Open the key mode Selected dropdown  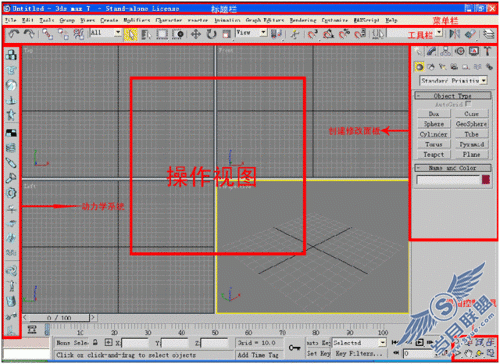point(359,343)
